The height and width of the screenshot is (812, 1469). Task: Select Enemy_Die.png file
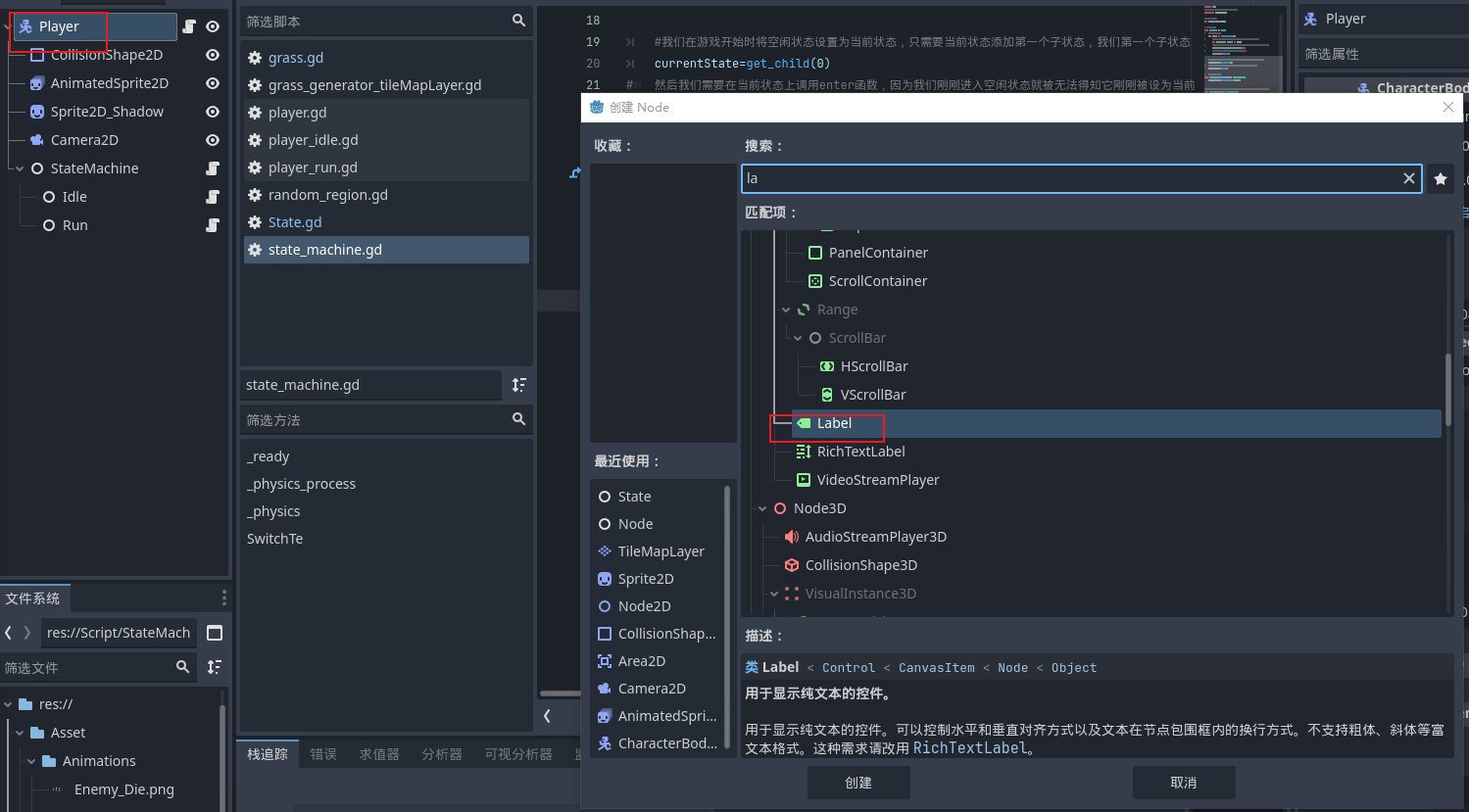click(x=124, y=789)
